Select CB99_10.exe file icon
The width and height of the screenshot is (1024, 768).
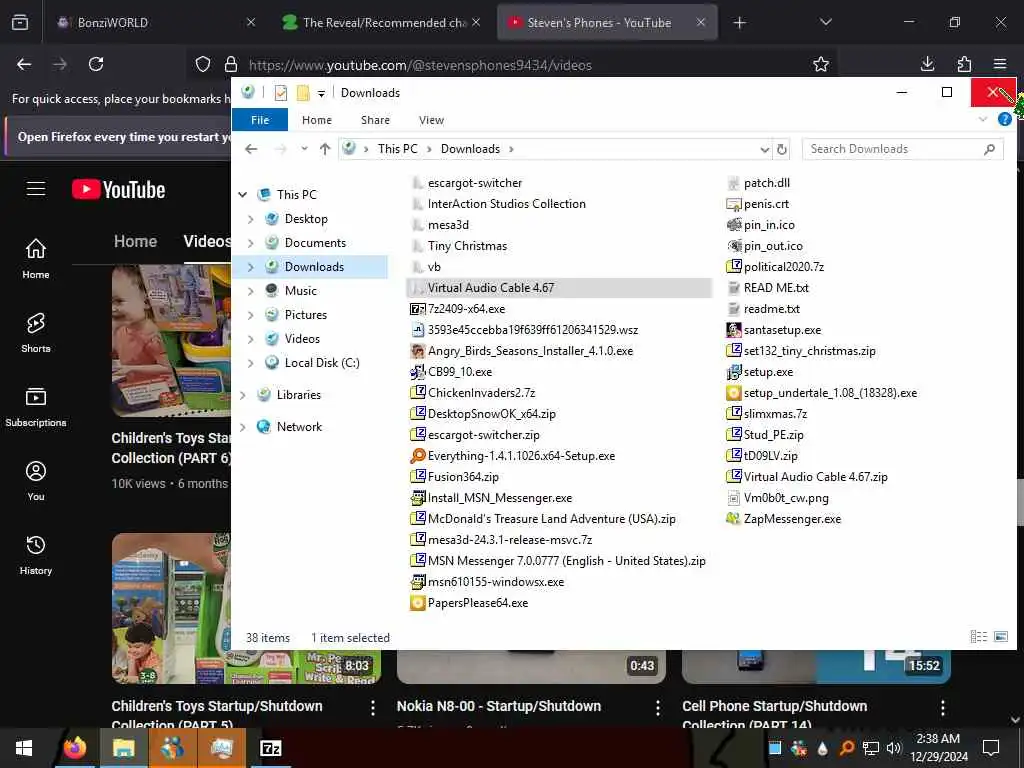click(417, 372)
